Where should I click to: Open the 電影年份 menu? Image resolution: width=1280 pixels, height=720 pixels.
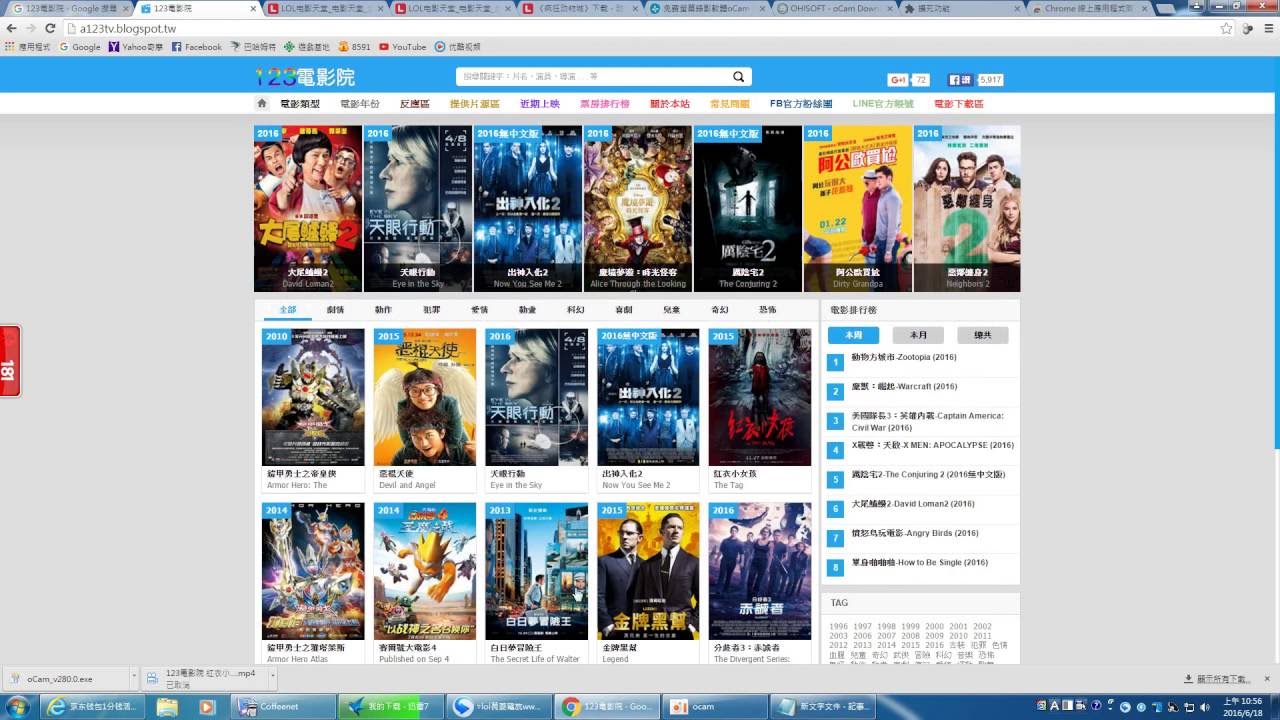pos(360,103)
